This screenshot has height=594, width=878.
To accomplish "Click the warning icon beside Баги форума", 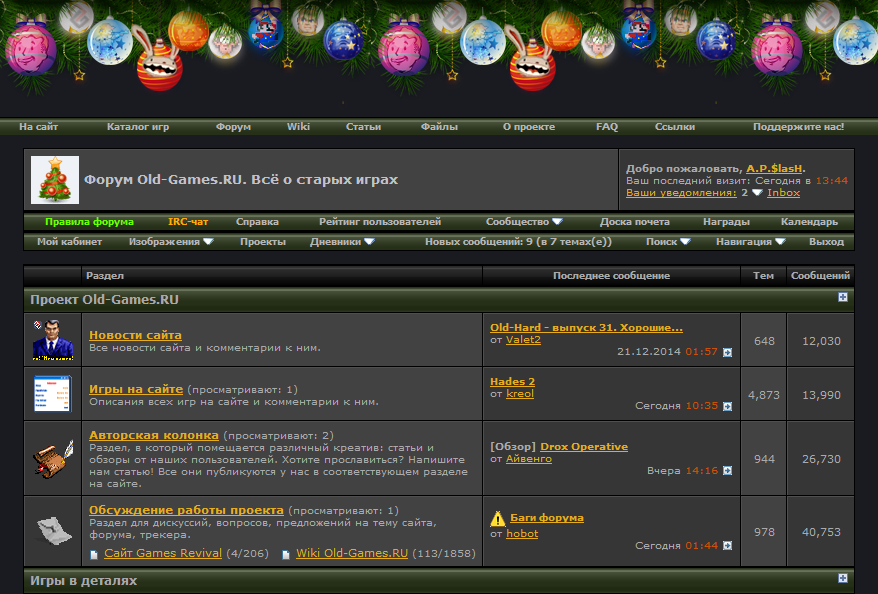I will (497, 519).
